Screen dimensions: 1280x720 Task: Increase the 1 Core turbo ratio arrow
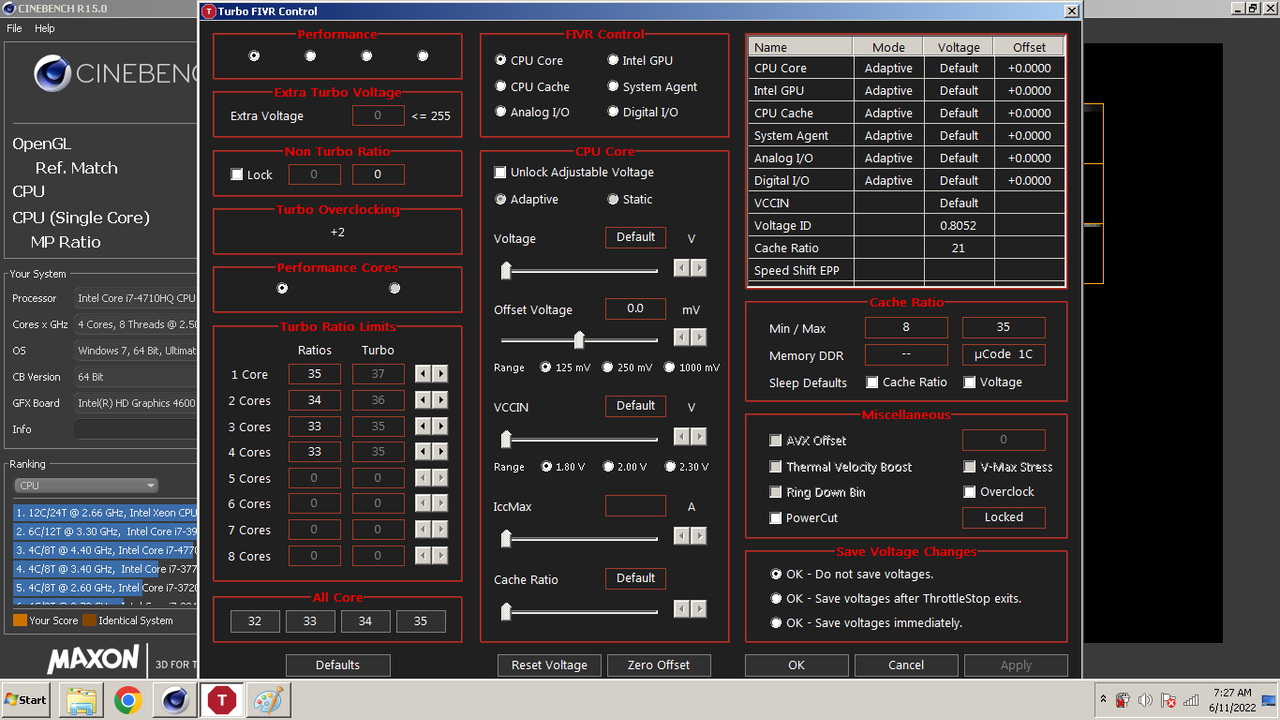click(x=440, y=374)
